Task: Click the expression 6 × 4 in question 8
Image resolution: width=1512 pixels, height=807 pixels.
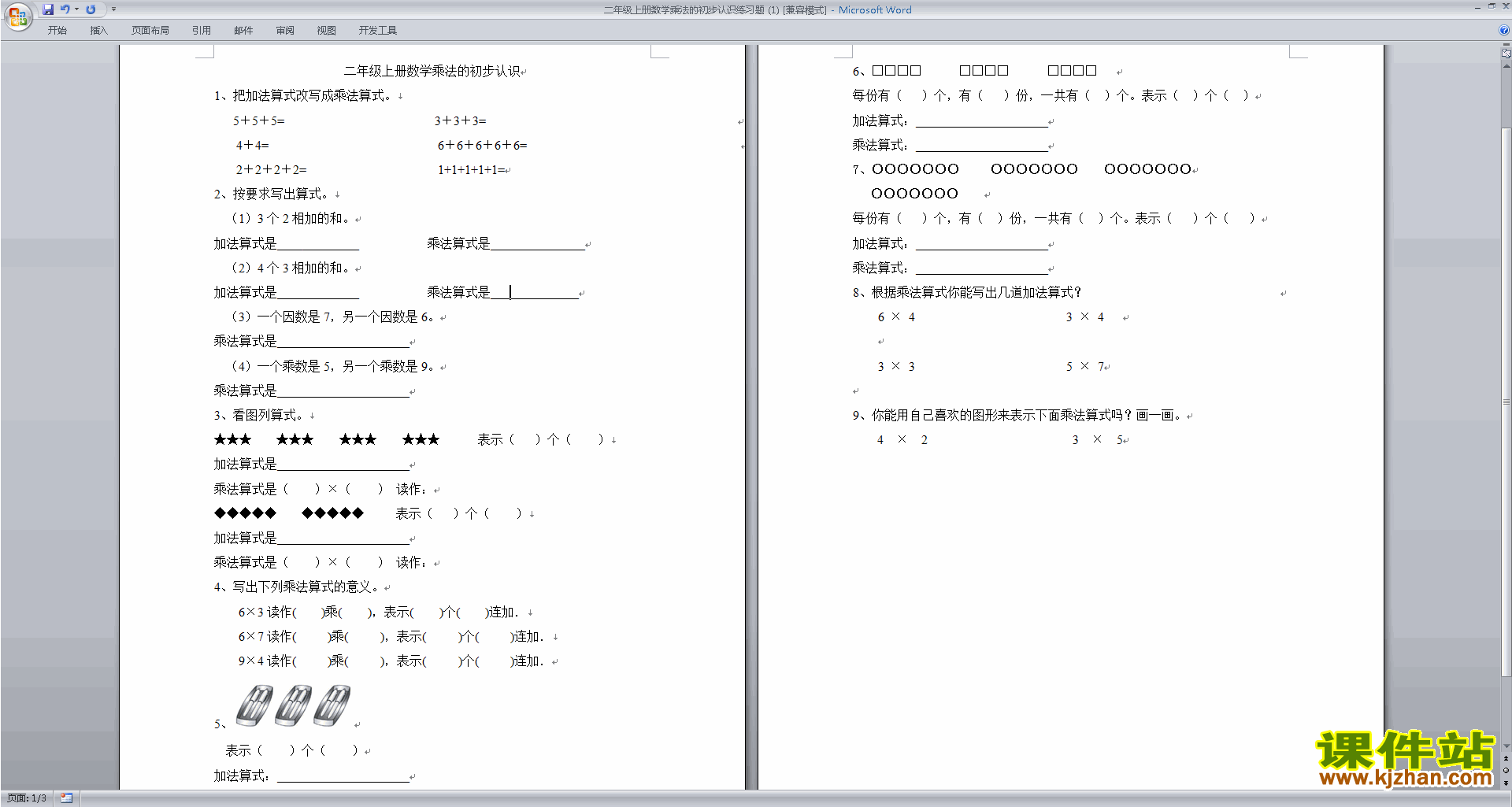Action: (x=896, y=317)
